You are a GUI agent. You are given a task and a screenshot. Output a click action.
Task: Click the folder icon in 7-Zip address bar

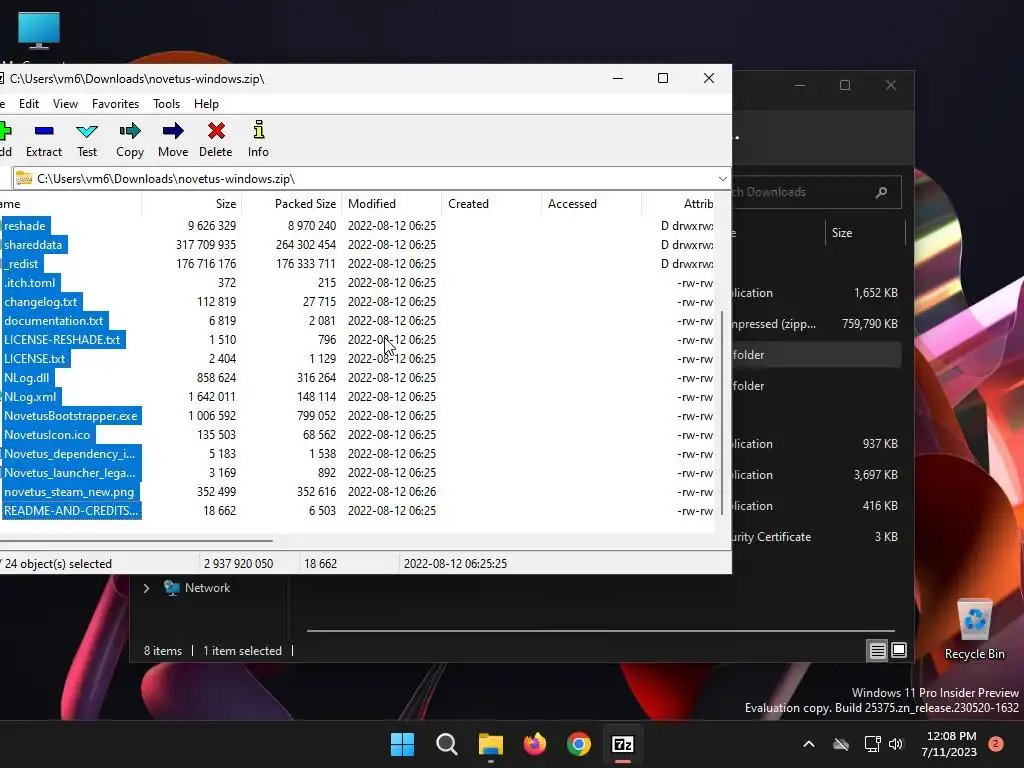(24, 178)
